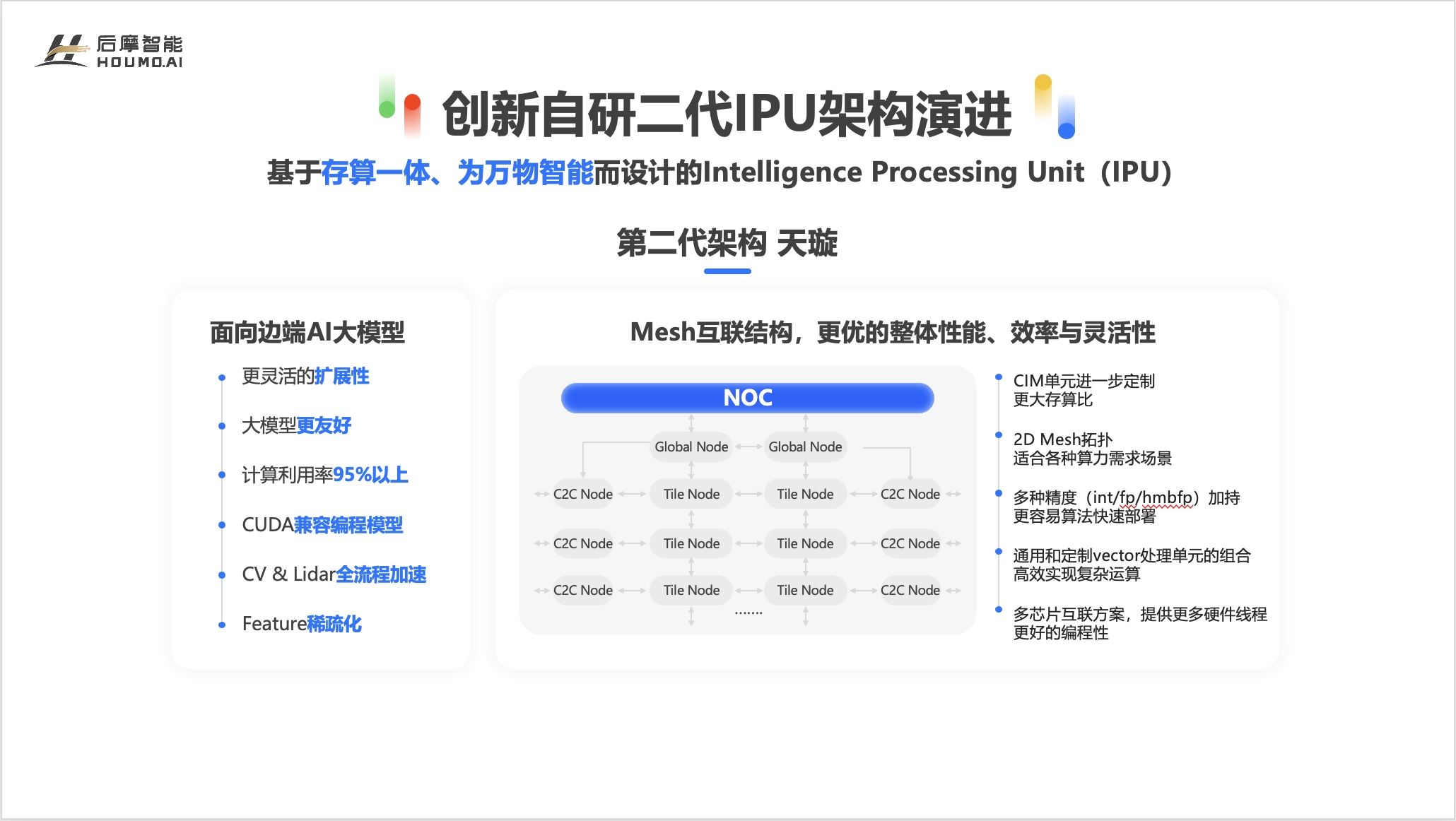Select the bullet Feature稀疏化
This screenshot has height=821, width=1456.
[x=302, y=624]
